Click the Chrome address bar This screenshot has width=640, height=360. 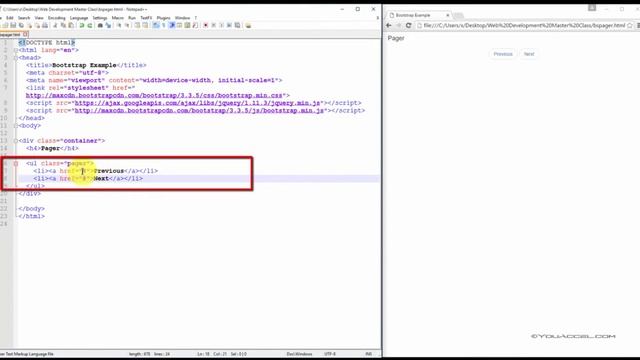point(524,25)
